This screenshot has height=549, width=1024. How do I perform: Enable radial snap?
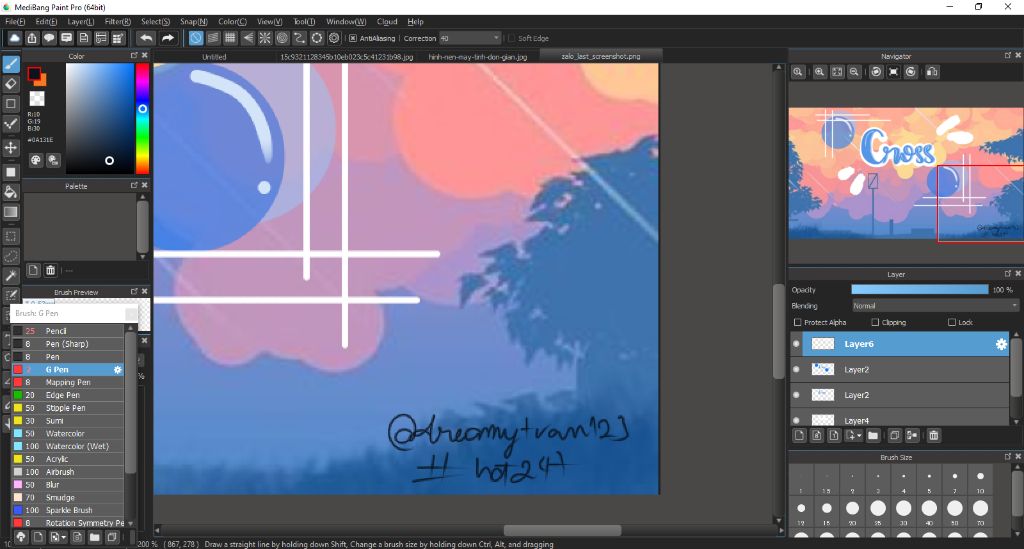pos(264,38)
